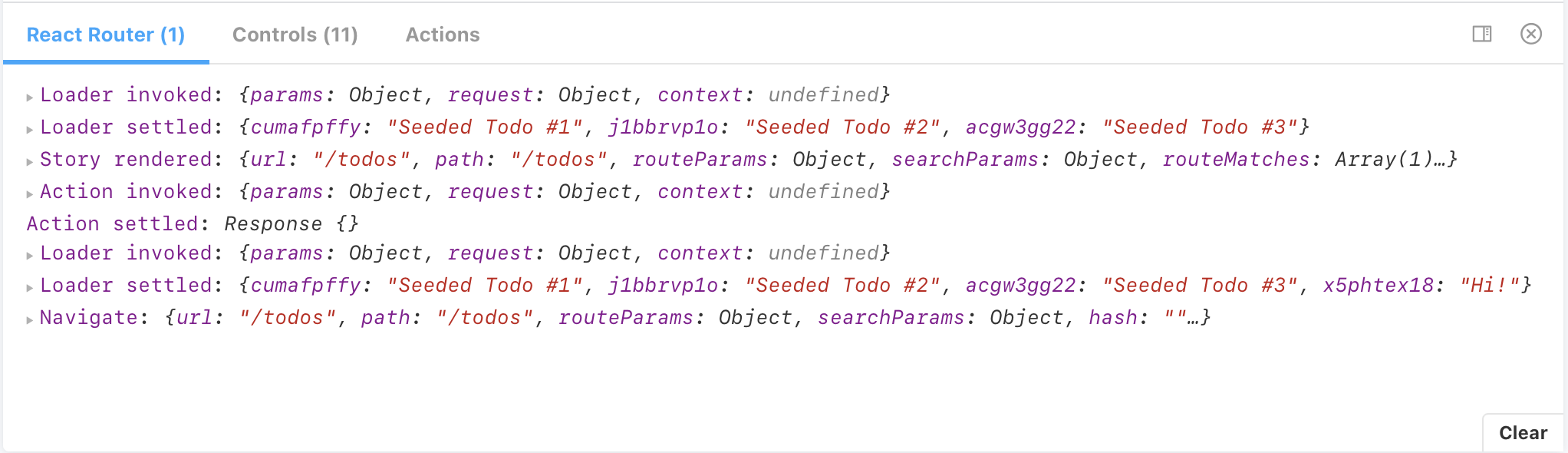Click the Action settled Response line

(x=192, y=223)
